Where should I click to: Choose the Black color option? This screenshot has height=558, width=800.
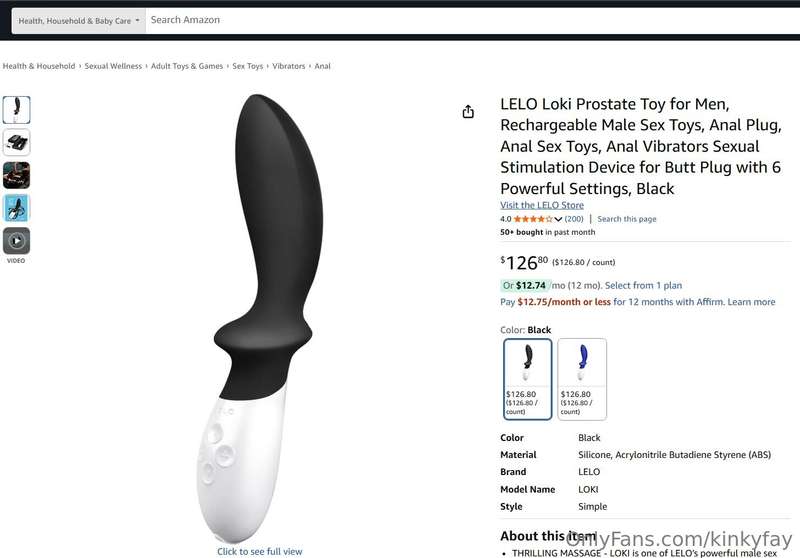click(x=528, y=379)
